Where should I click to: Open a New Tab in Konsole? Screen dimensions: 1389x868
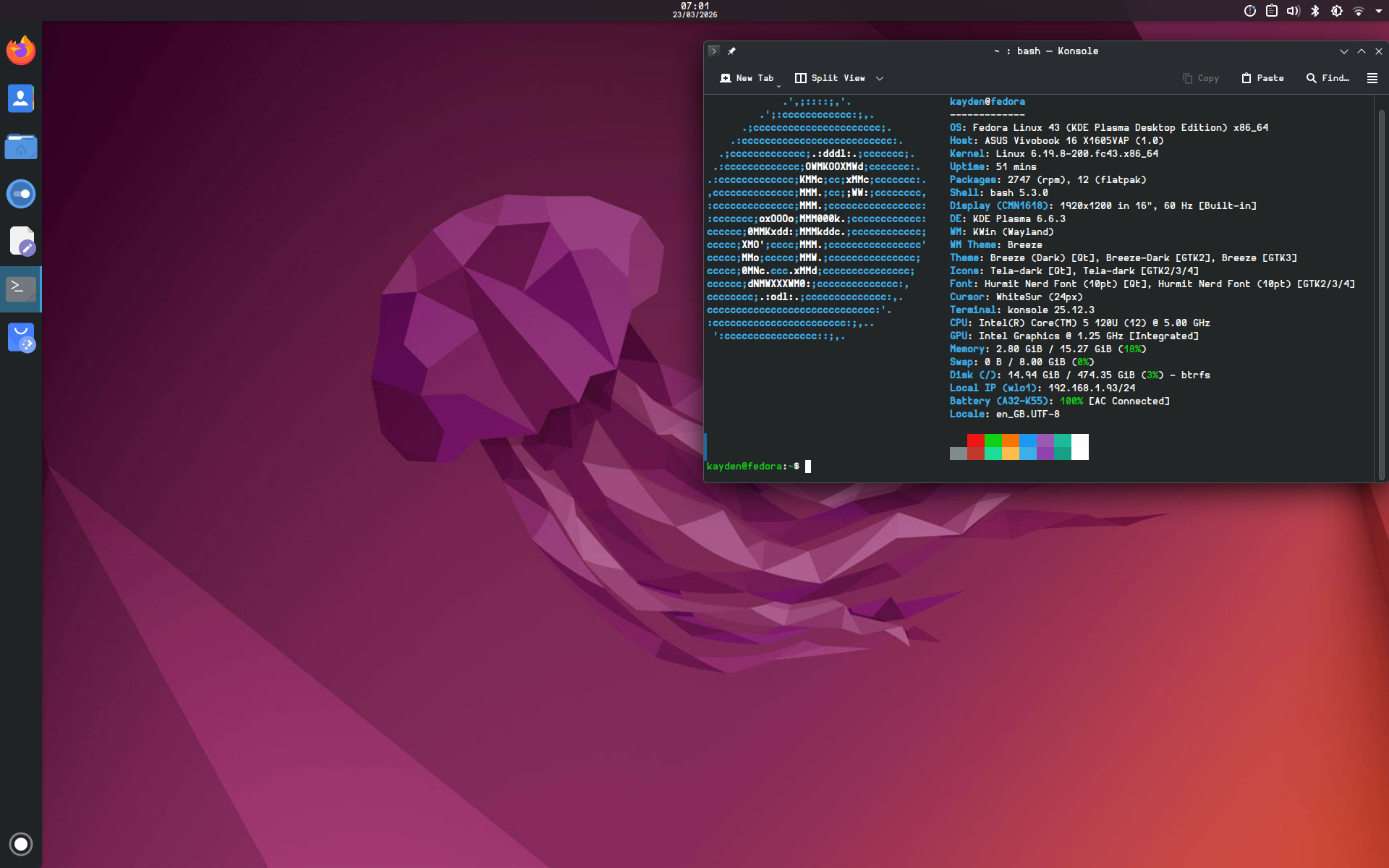(747, 78)
